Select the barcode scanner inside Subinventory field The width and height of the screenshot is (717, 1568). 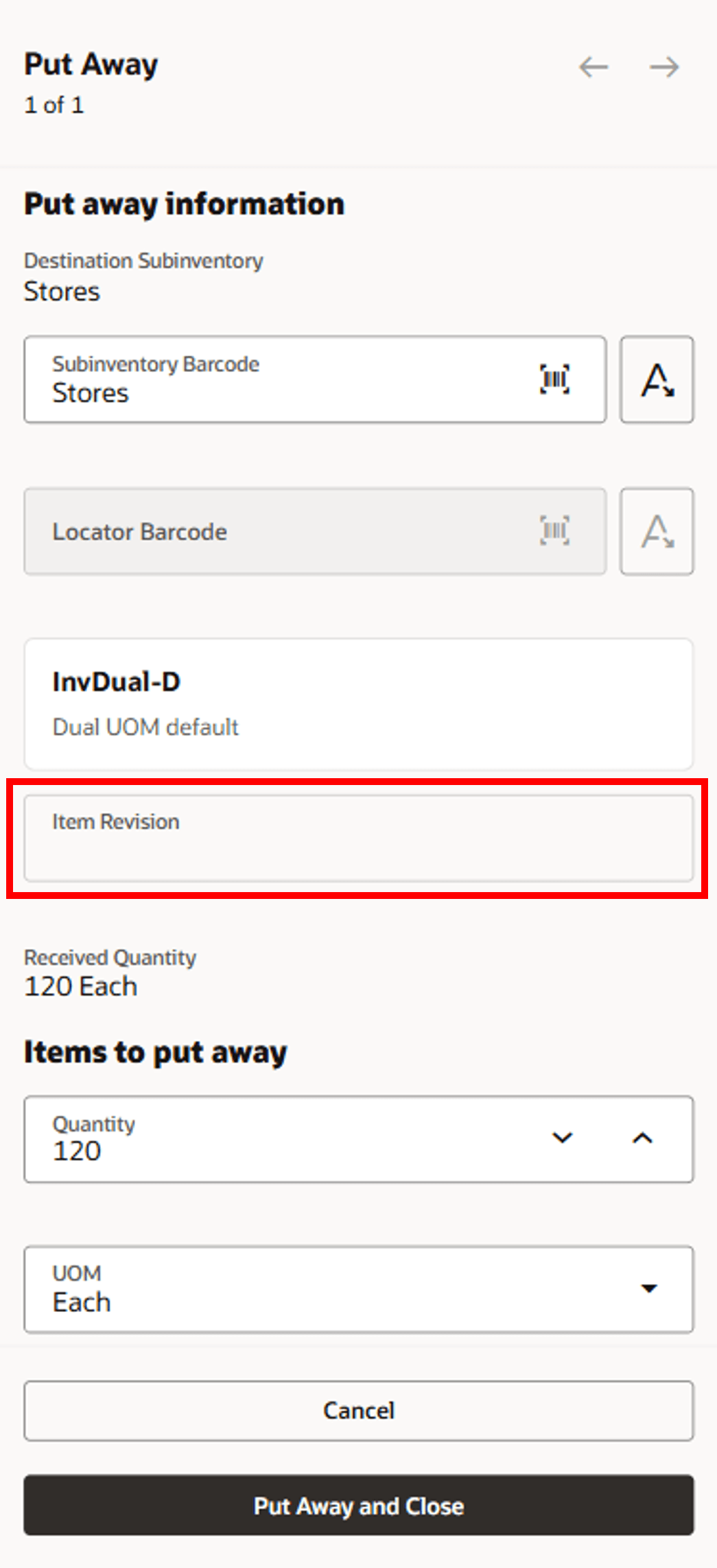coord(554,378)
